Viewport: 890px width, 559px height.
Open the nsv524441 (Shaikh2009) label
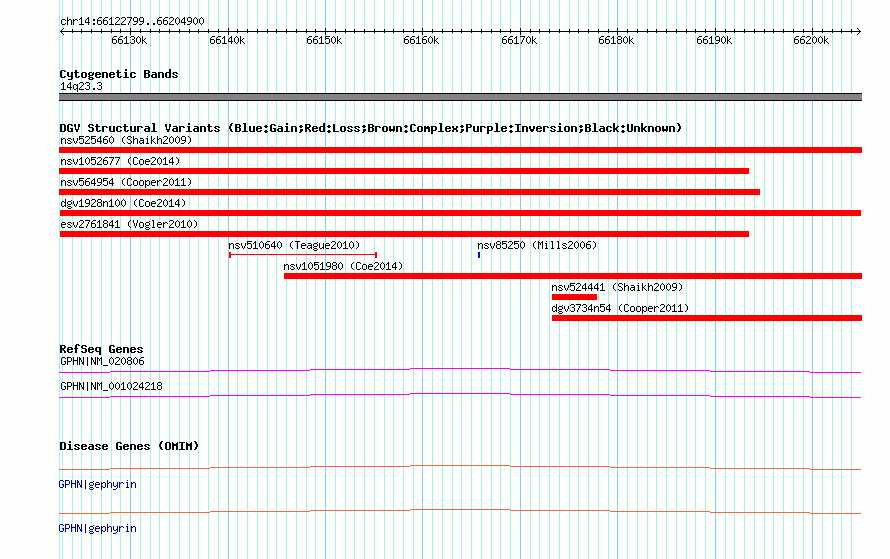click(x=617, y=287)
